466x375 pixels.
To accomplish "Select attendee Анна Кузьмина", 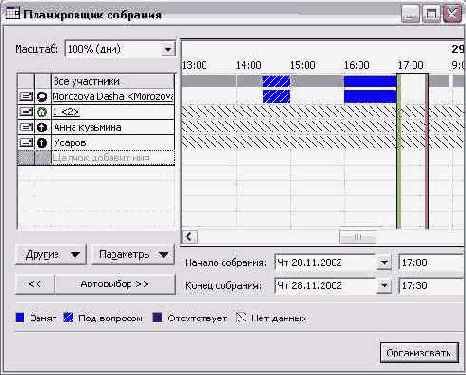I will [113, 127].
